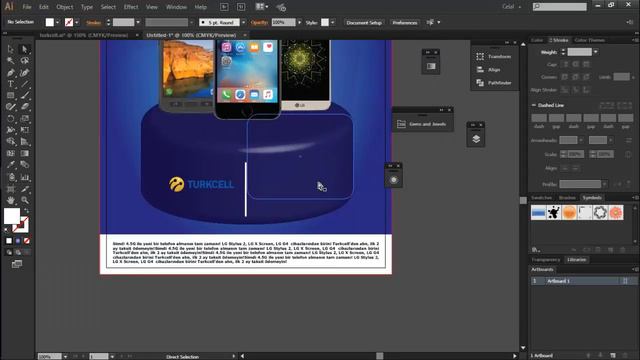Set corner to Round Join
This screenshot has width=640, height=360.
(x=575, y=77)
